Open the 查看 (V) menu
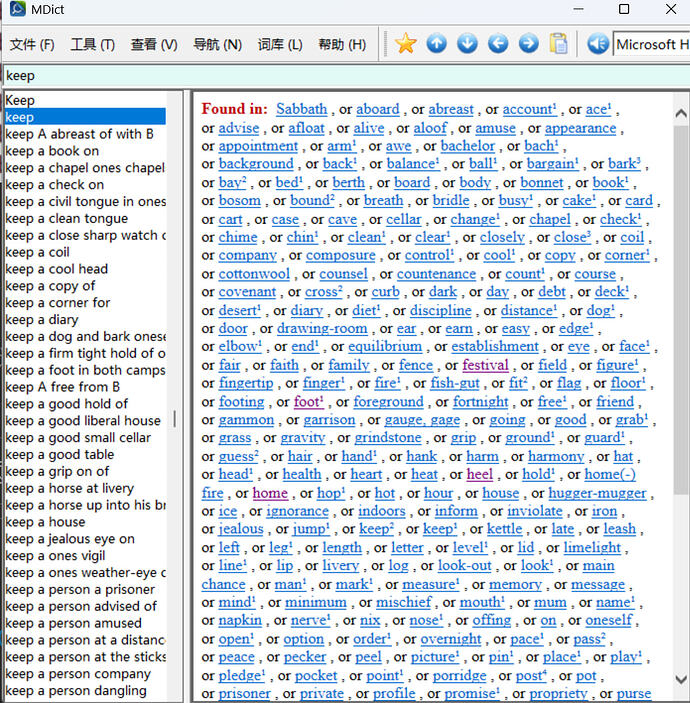Viewport: 690px width, 703px height. (154, 44)
